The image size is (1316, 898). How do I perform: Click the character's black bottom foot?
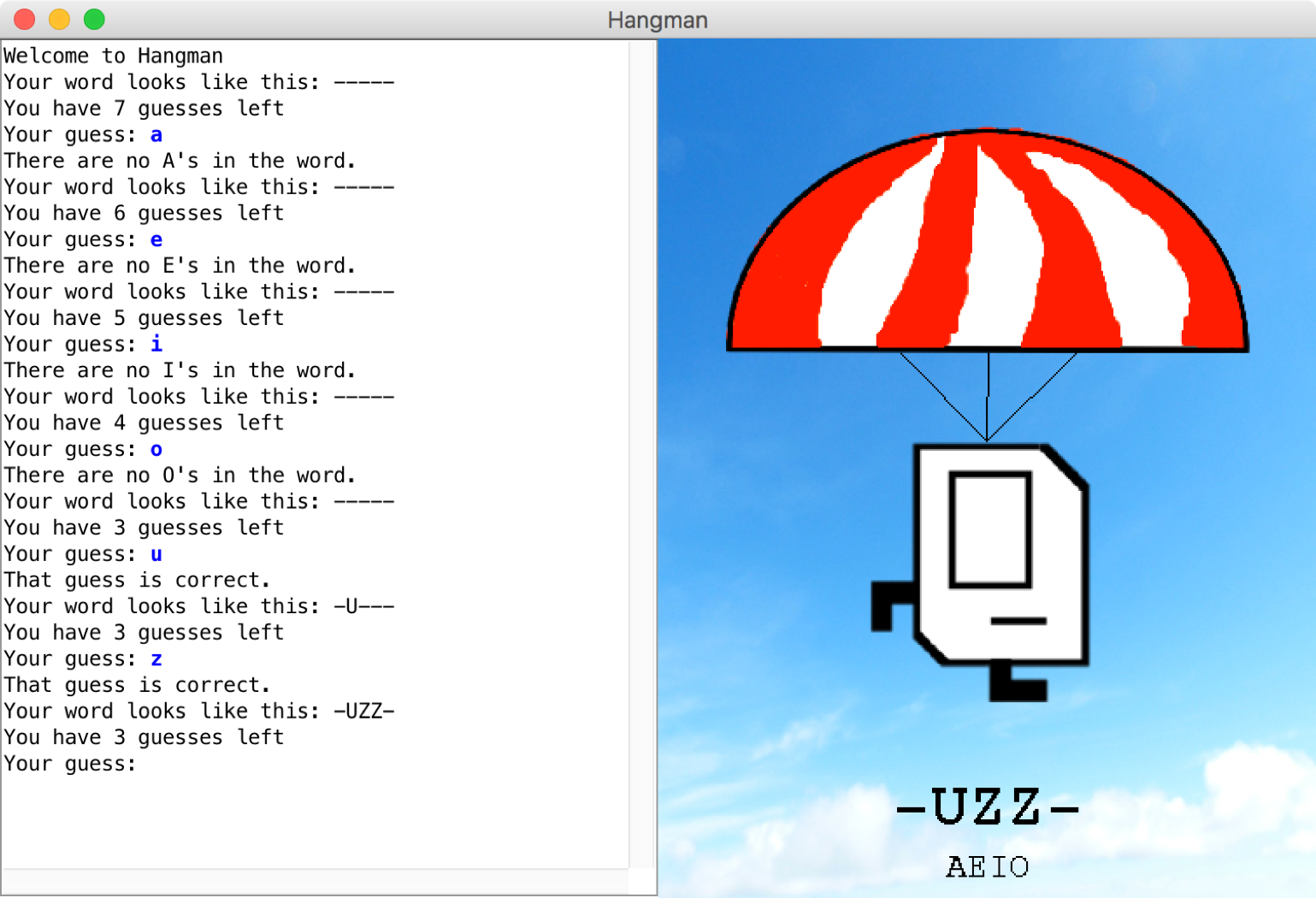pos(1016,683)
